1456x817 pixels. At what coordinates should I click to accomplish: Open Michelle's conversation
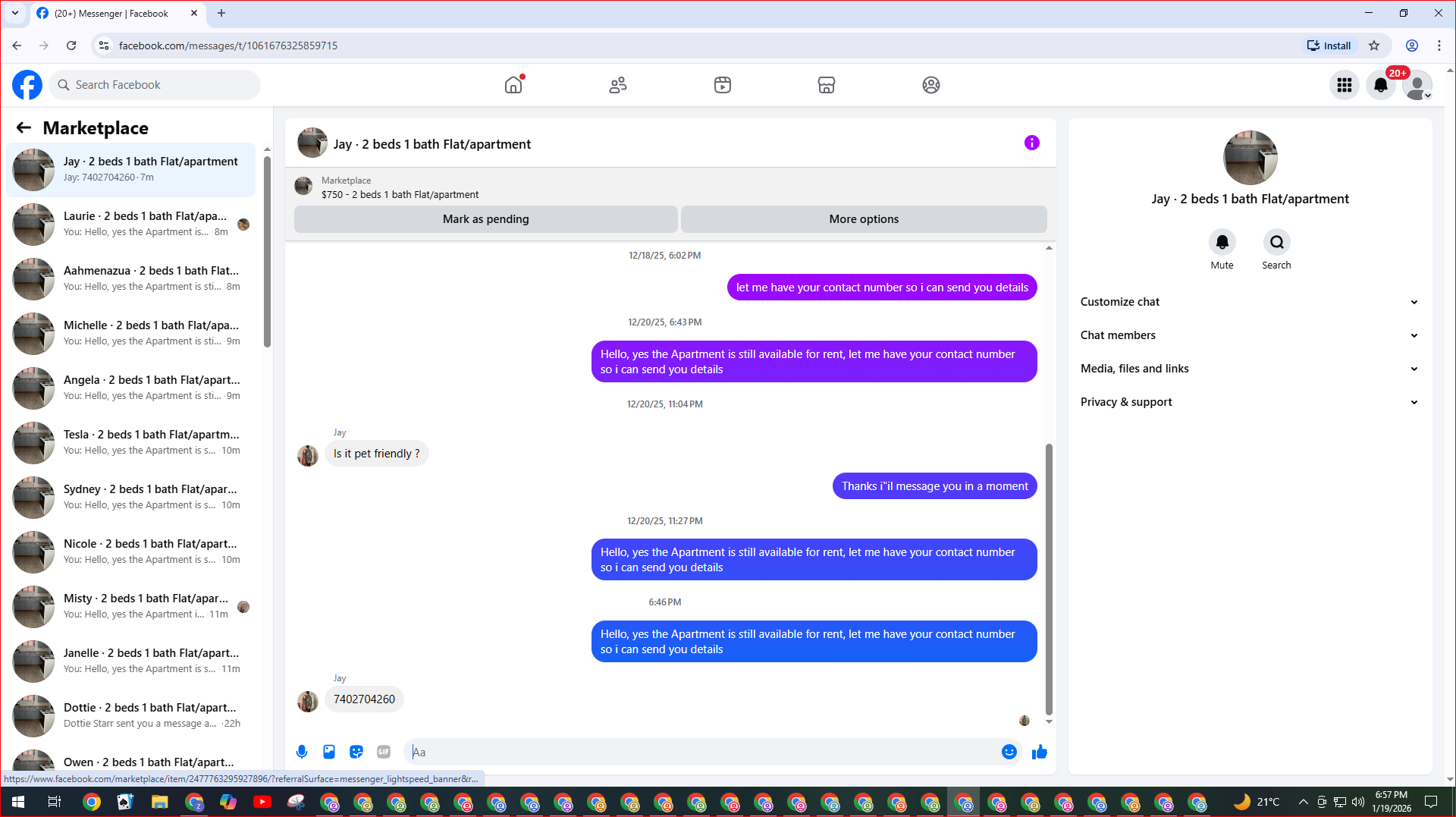tap(130, 333)
